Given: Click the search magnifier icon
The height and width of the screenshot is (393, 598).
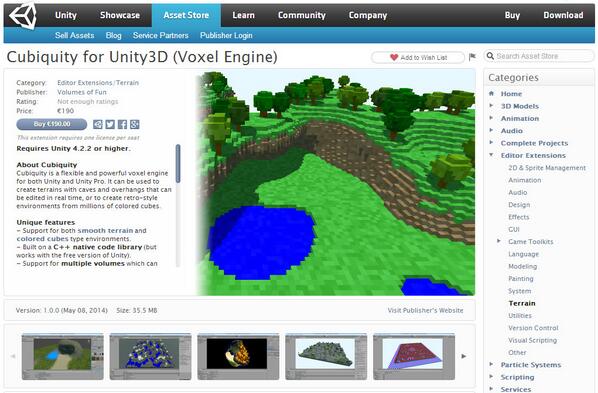Looking at the screenshot, I should pos(490,56).
